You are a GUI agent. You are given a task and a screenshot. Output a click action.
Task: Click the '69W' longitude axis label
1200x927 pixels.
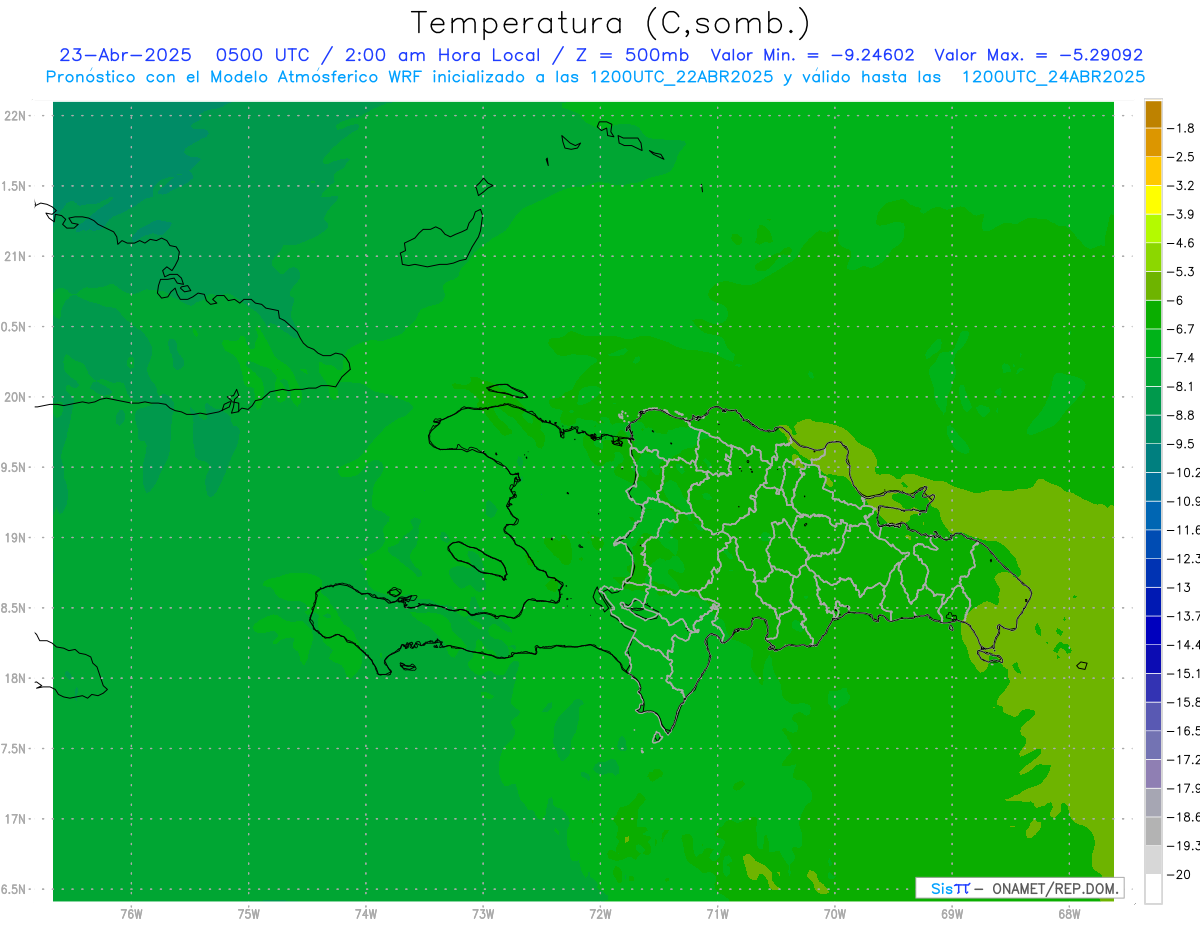pos(952,913)
